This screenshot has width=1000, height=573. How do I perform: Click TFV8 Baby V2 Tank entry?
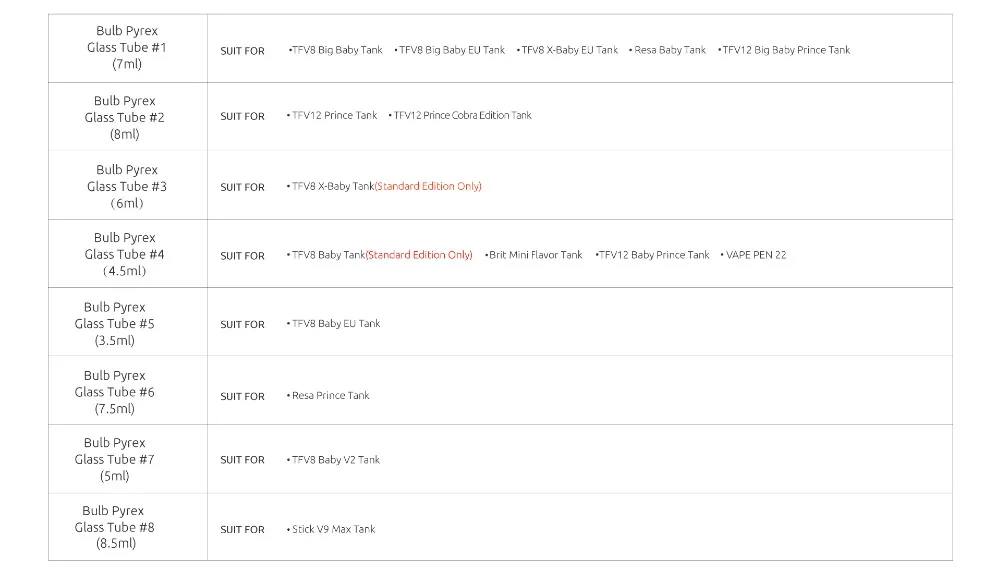click(x=334, y=459)
